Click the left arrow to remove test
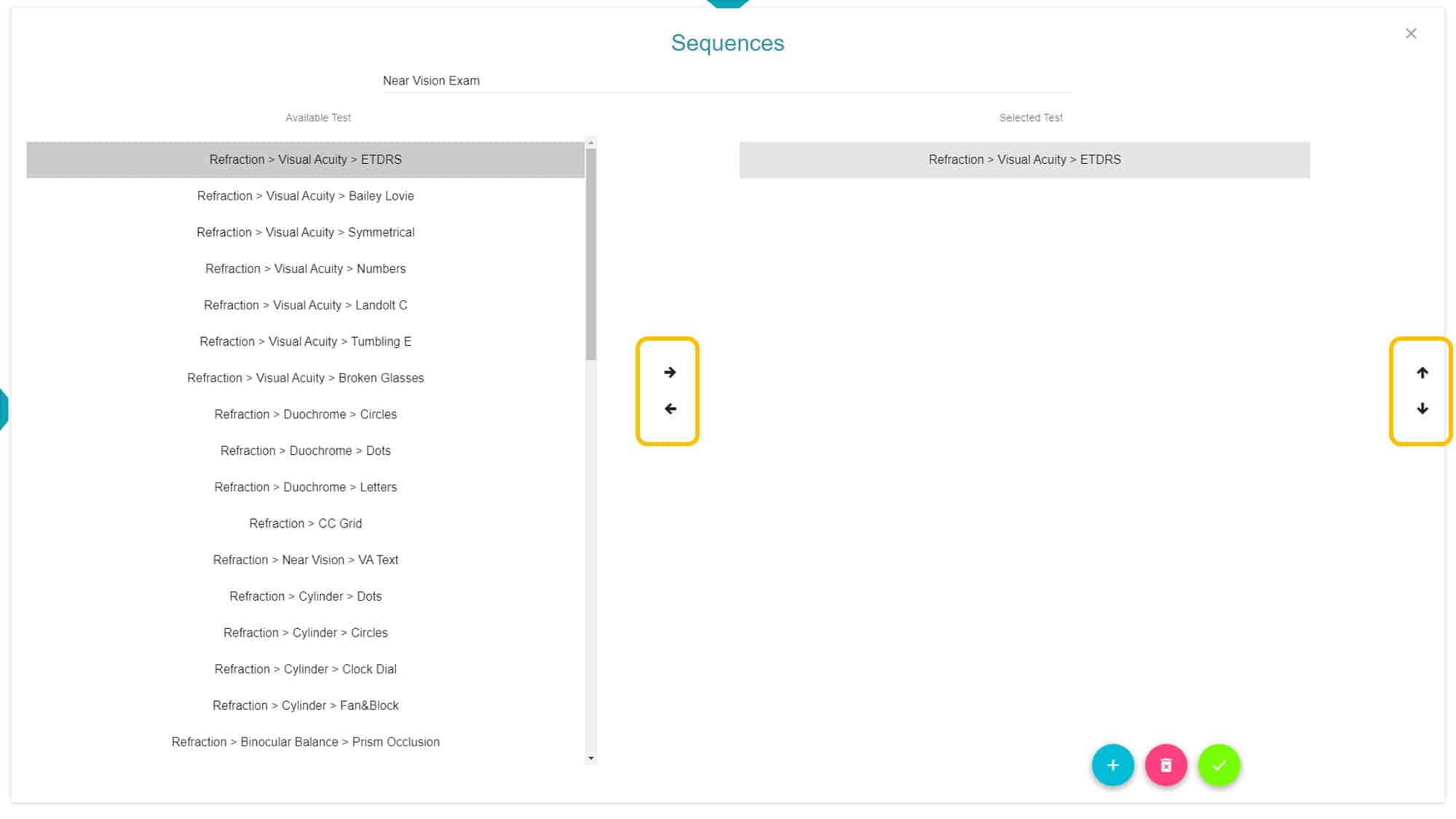The height and width of the screenshot is (819, 1456). tap(670, 409)
